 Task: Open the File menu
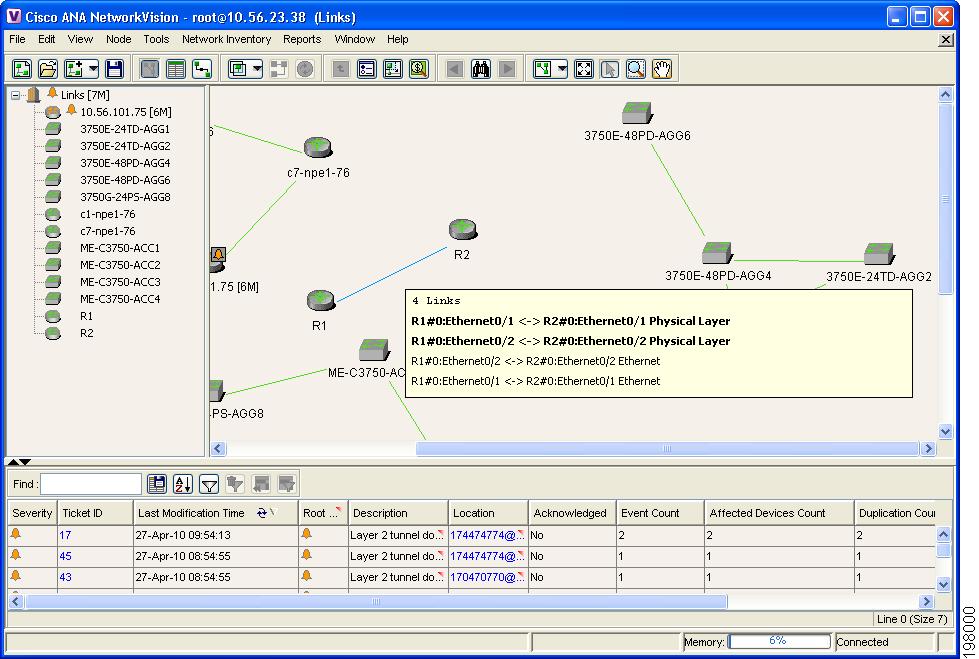(x=17, y=39)
